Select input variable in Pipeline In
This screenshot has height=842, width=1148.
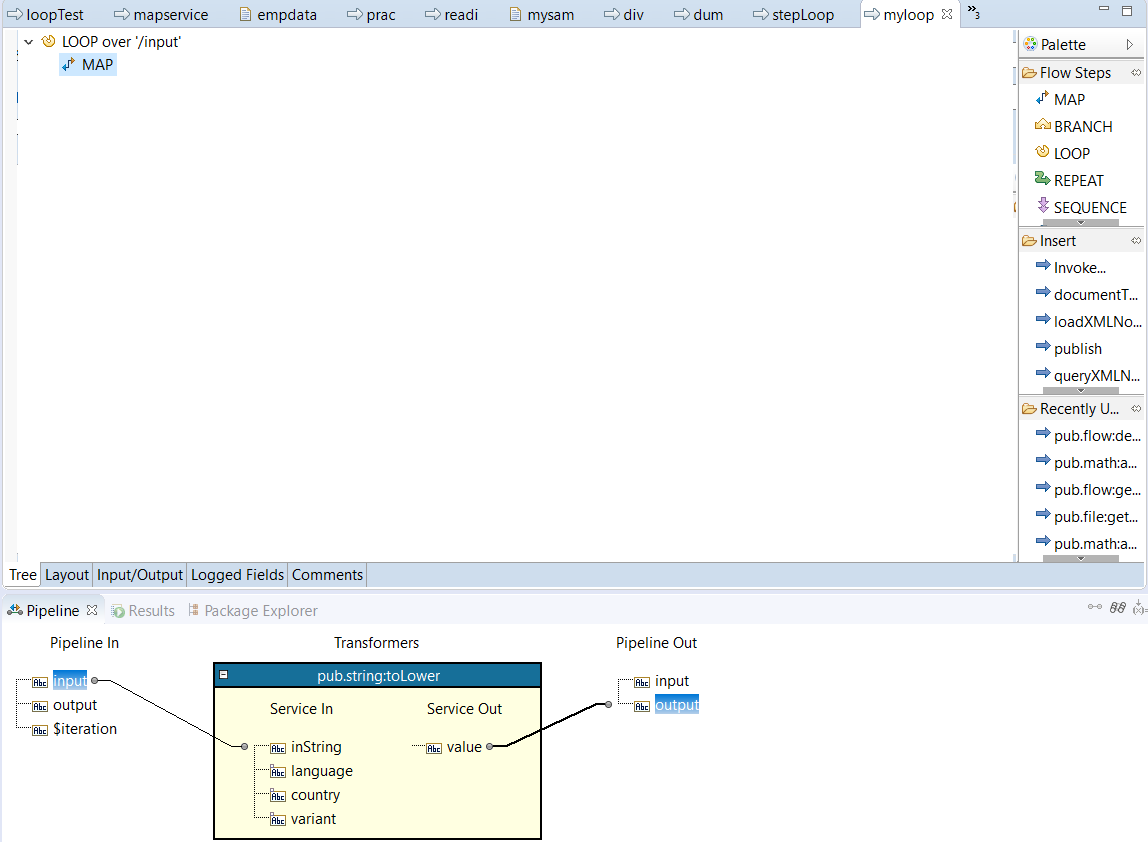tap(70, 681)
